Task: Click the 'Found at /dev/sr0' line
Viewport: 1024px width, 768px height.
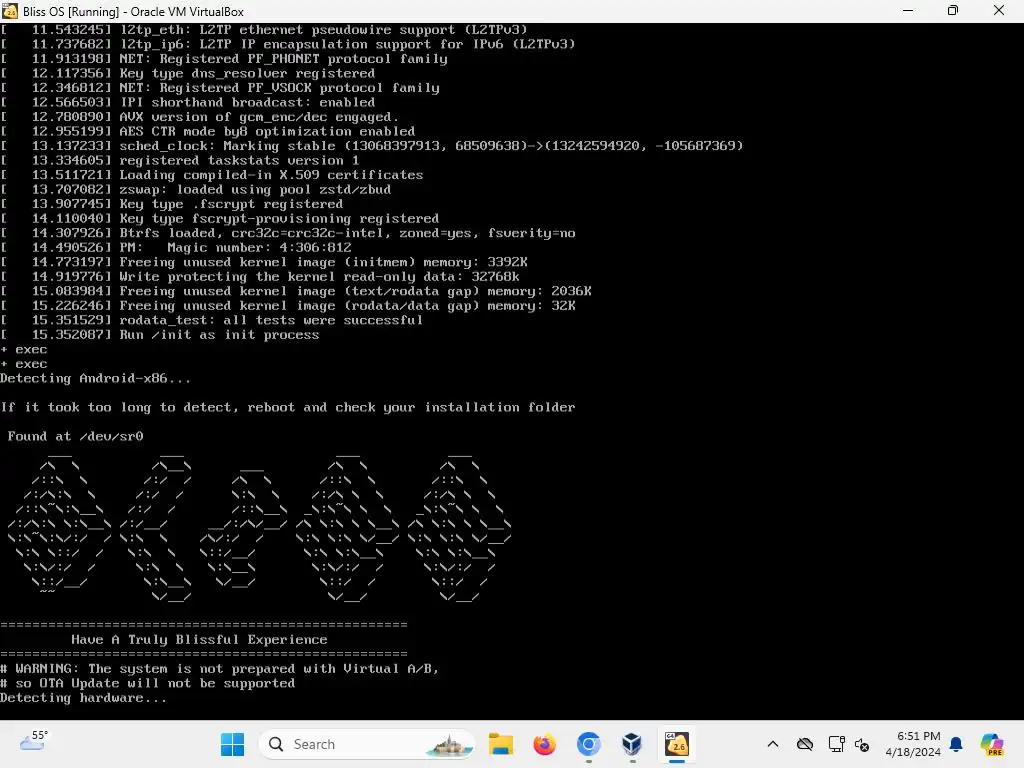Action: click(75, 436)
